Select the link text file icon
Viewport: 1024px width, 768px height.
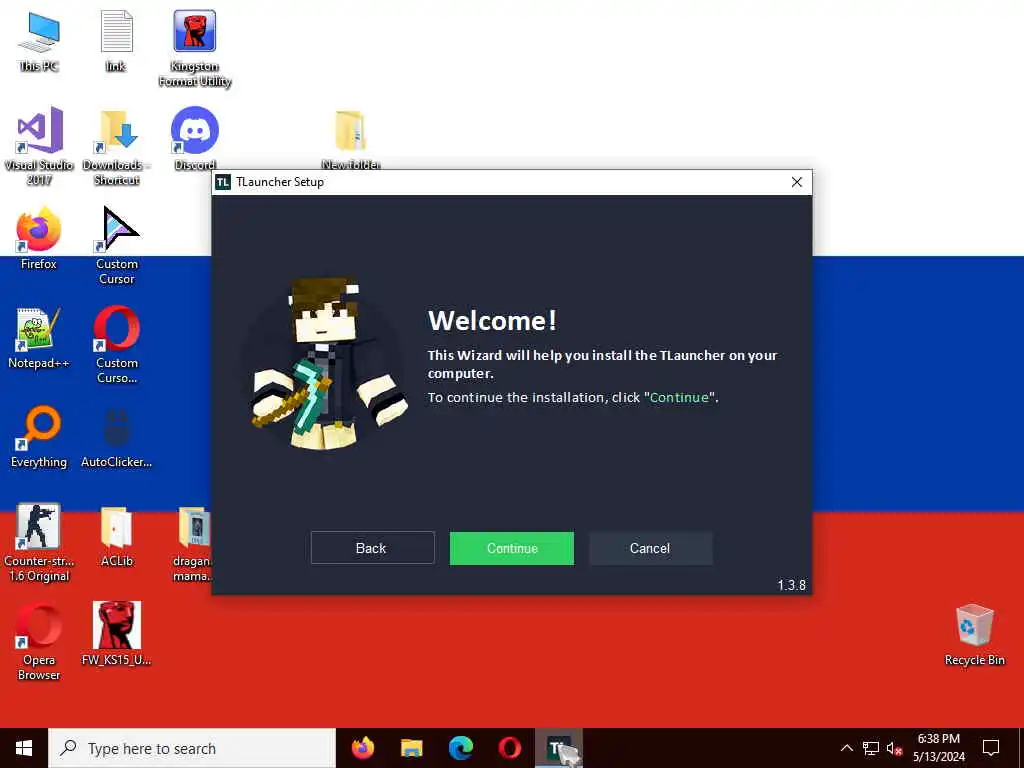pos(116,42)
